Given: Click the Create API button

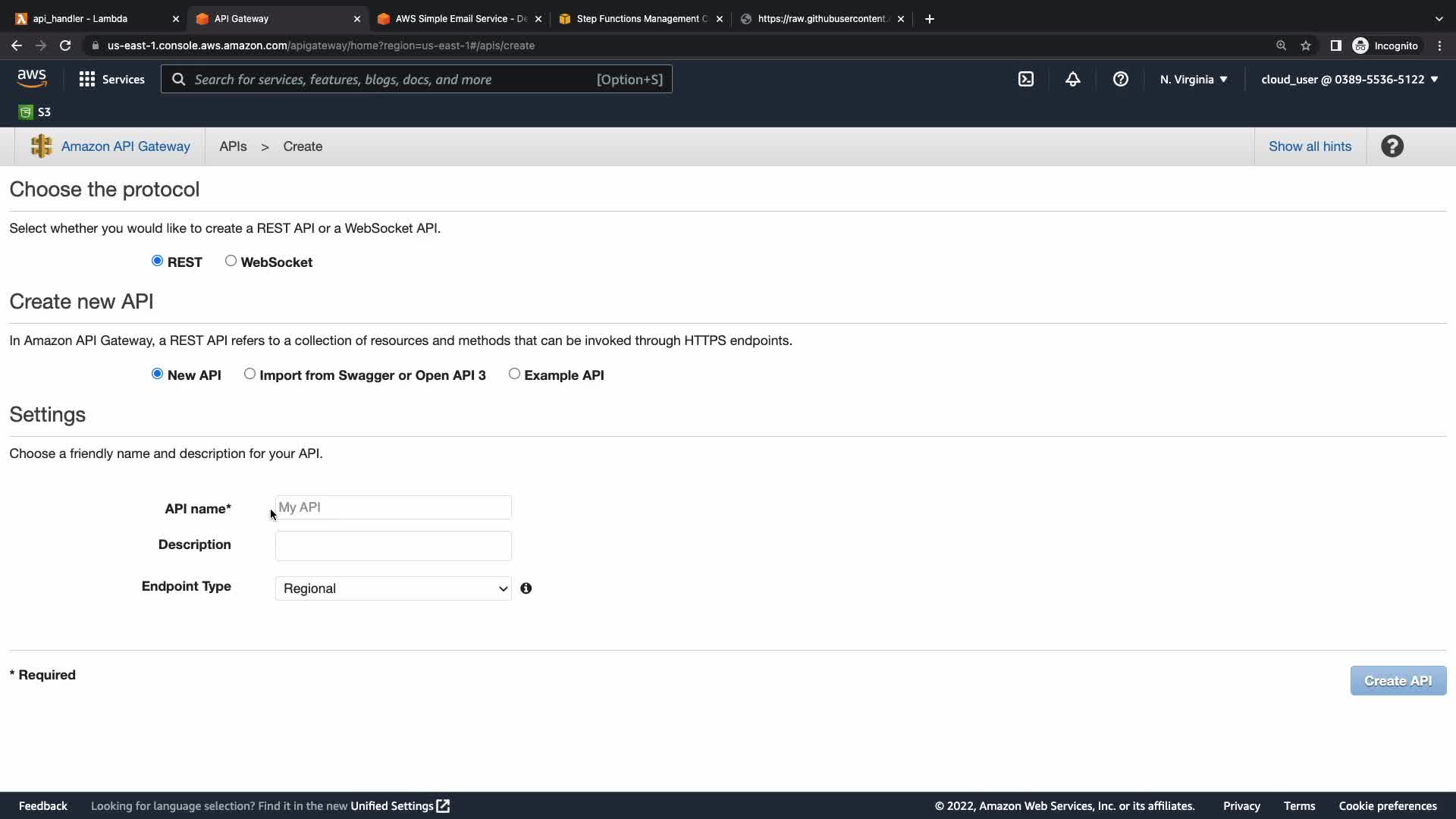Looking at the screenshot, I should (x=1398, y=681).
